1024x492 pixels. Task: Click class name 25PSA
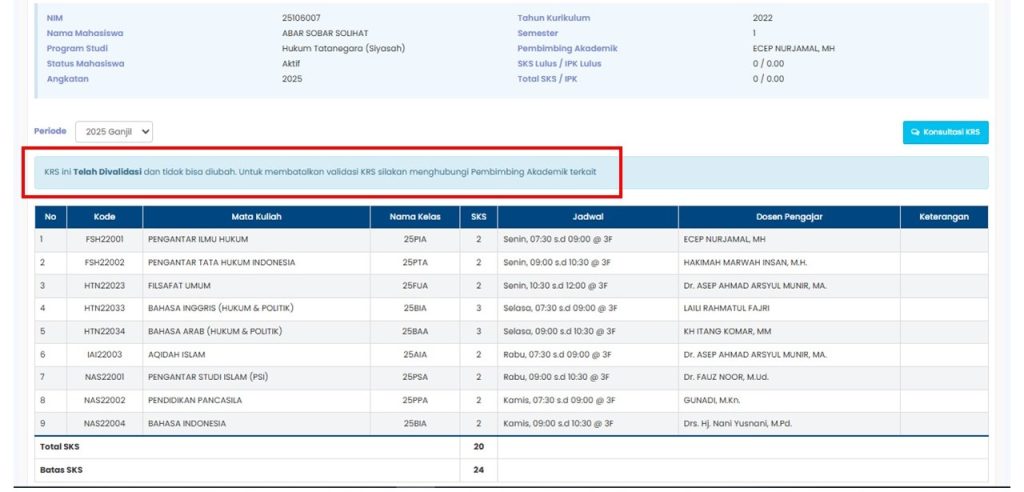(415, 377)
